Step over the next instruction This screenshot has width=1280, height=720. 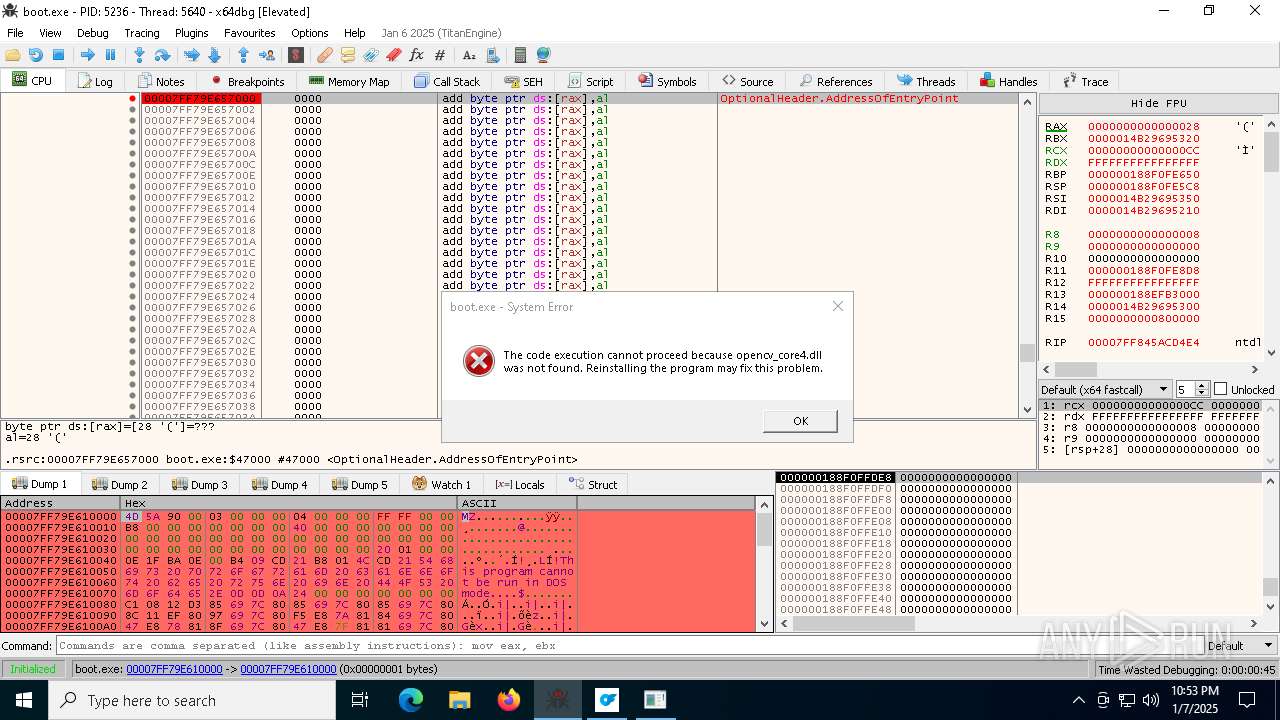pos(162,55)
